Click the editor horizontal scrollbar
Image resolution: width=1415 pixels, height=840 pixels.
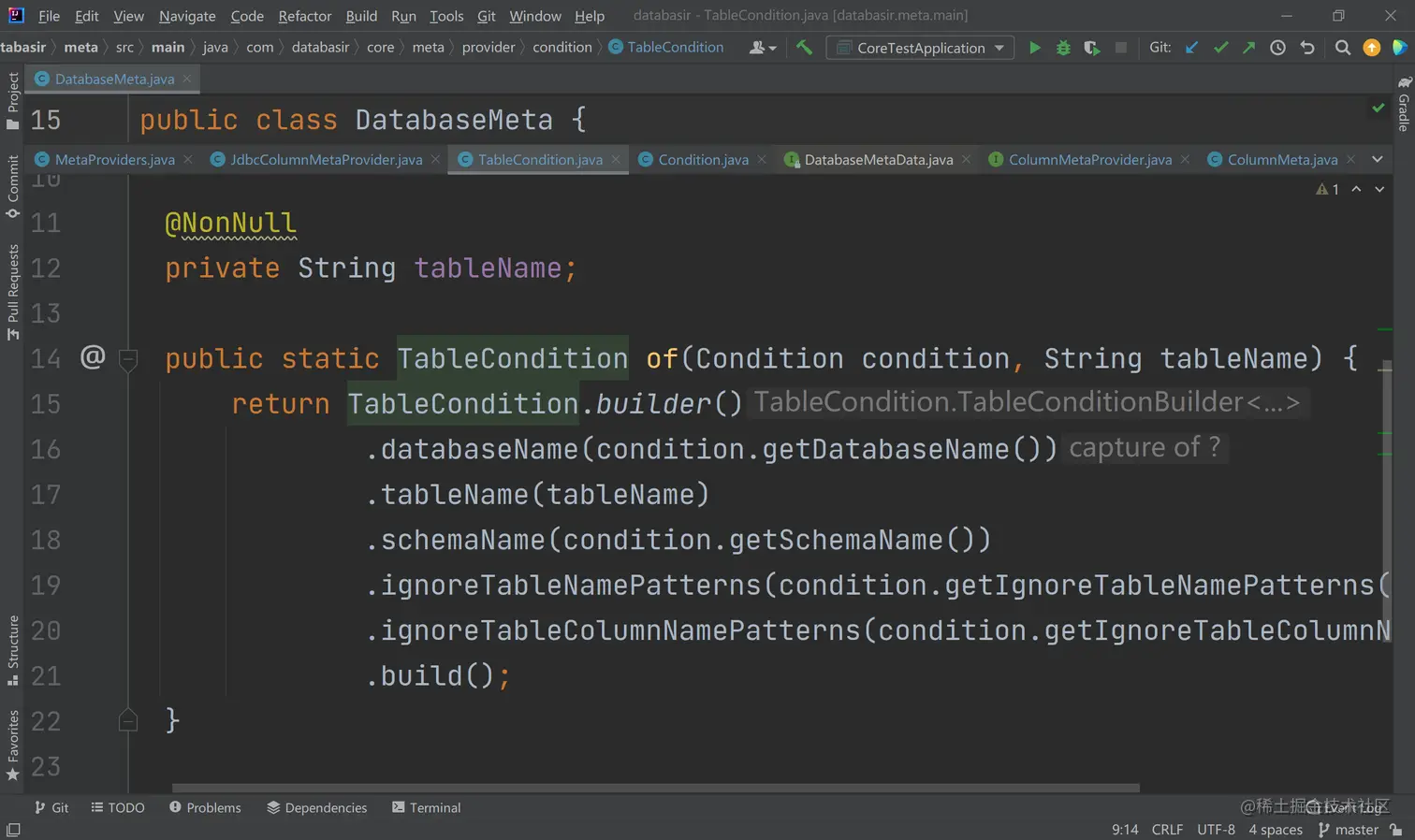[655, 788]
